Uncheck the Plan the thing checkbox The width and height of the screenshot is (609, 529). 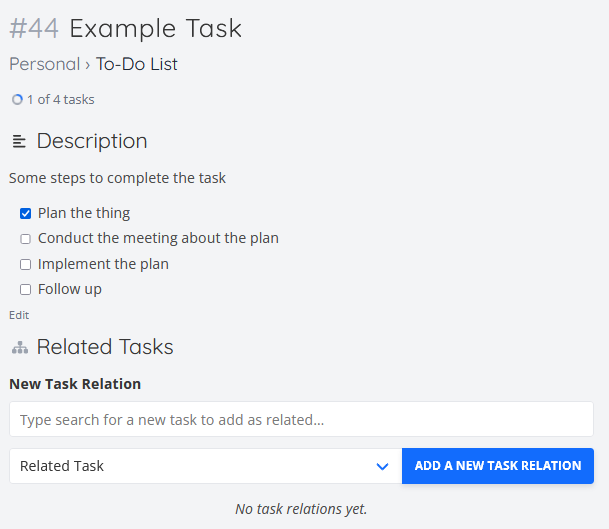[x=26, y=214]
